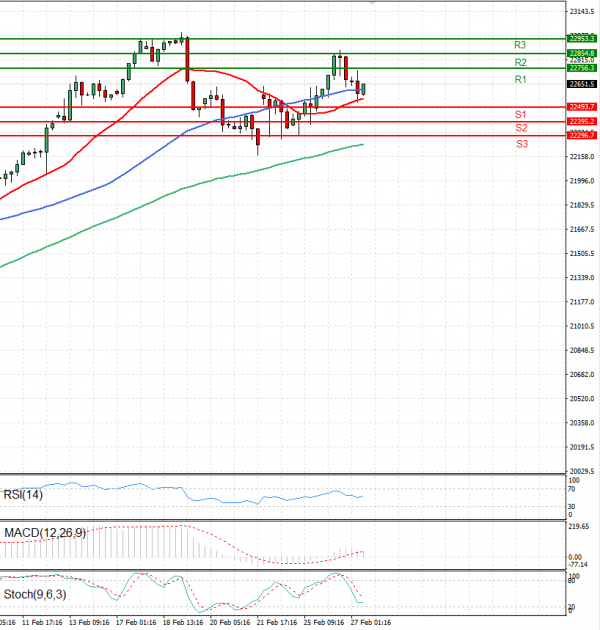The height and width of the screenshot is (630, 600).
Task: Click the 21010.5 price axis value
Action: pos(582,326)
